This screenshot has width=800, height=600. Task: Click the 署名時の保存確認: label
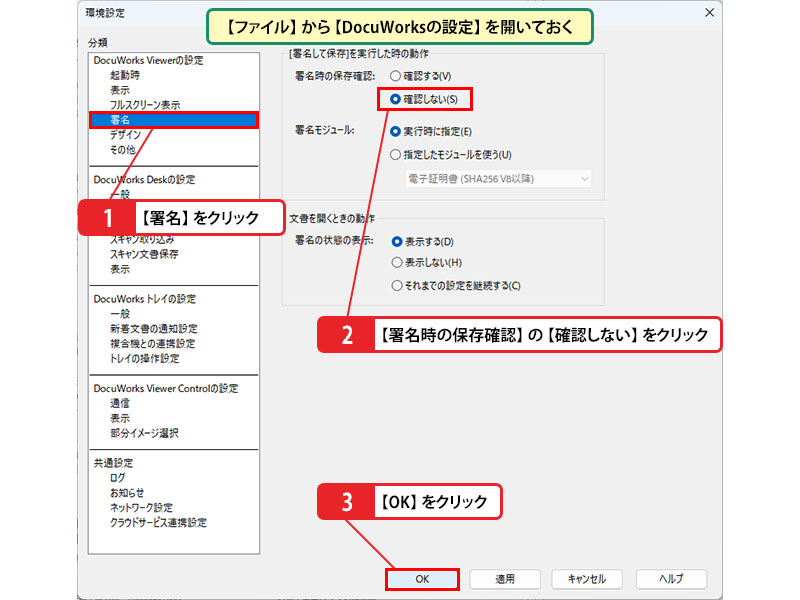click(x=335, y=76)
